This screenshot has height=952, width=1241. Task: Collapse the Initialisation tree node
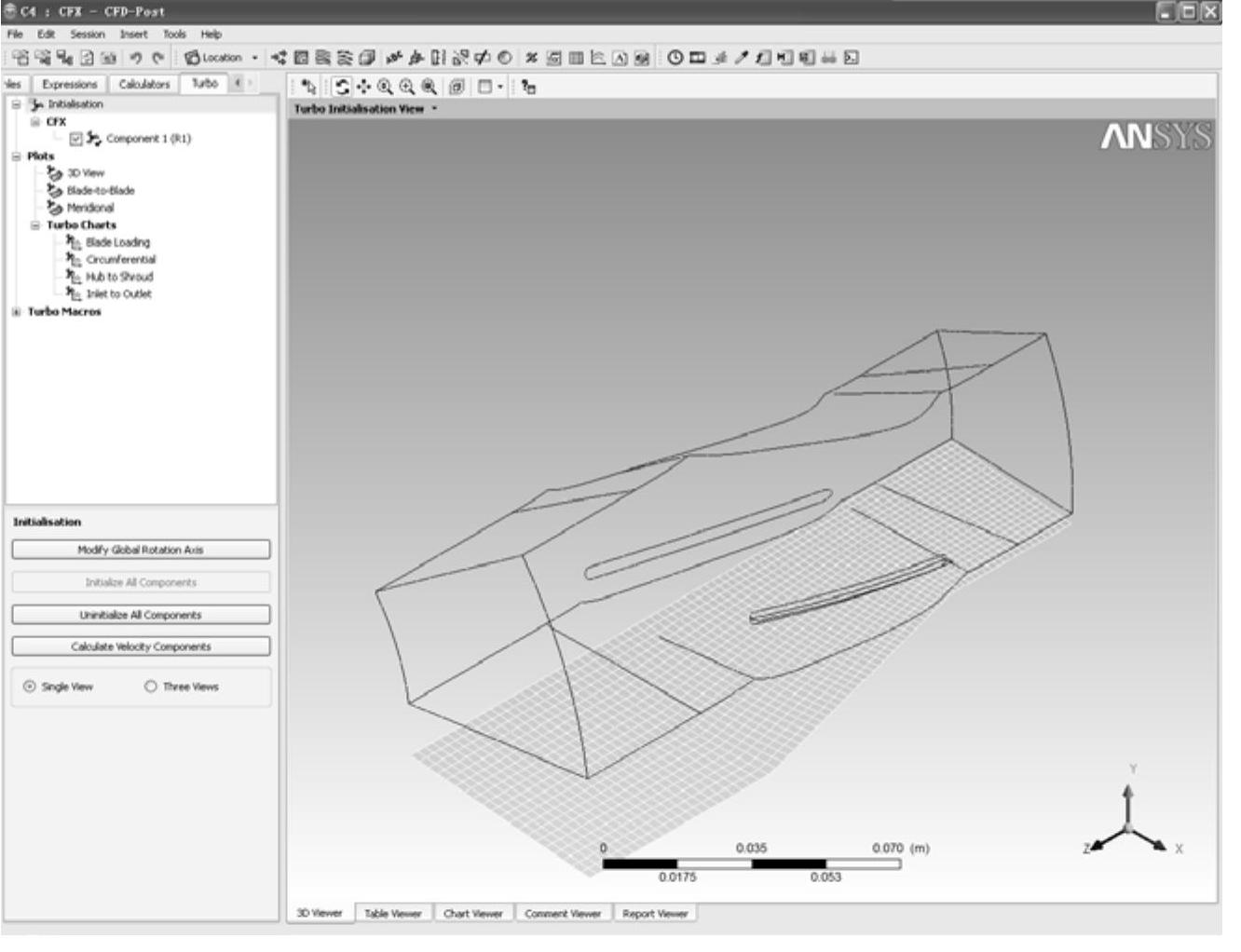[x=16, y=104]
